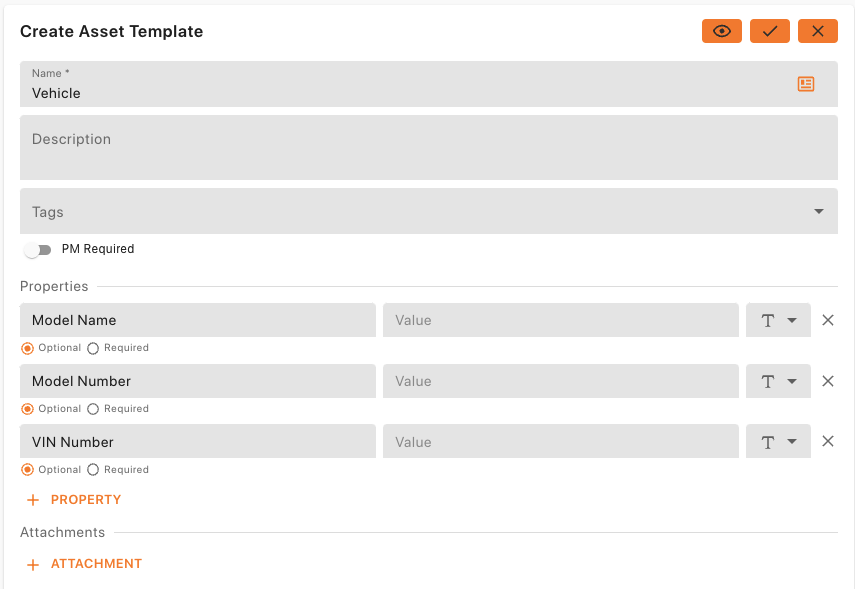
Task: Remove the Model Name property row
Action: (828, 320)
